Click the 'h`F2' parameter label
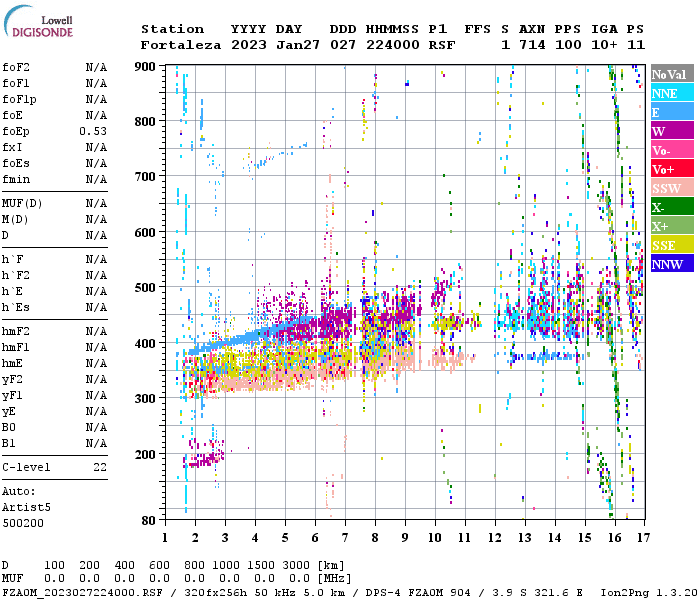The width and height of the screenshot is (700, 600). point(16,275)
